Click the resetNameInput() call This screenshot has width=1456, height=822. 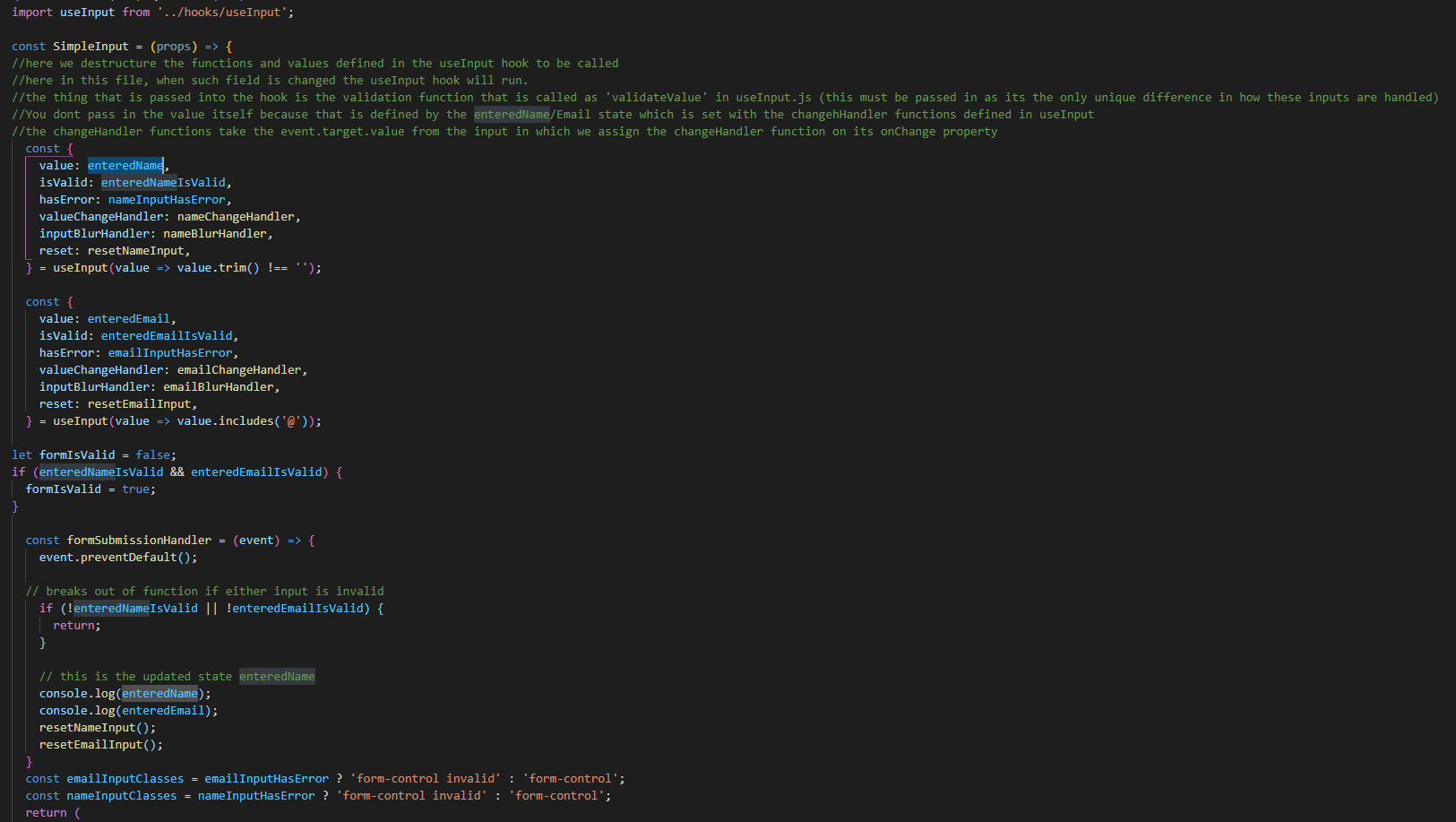(x=98, y=728)
